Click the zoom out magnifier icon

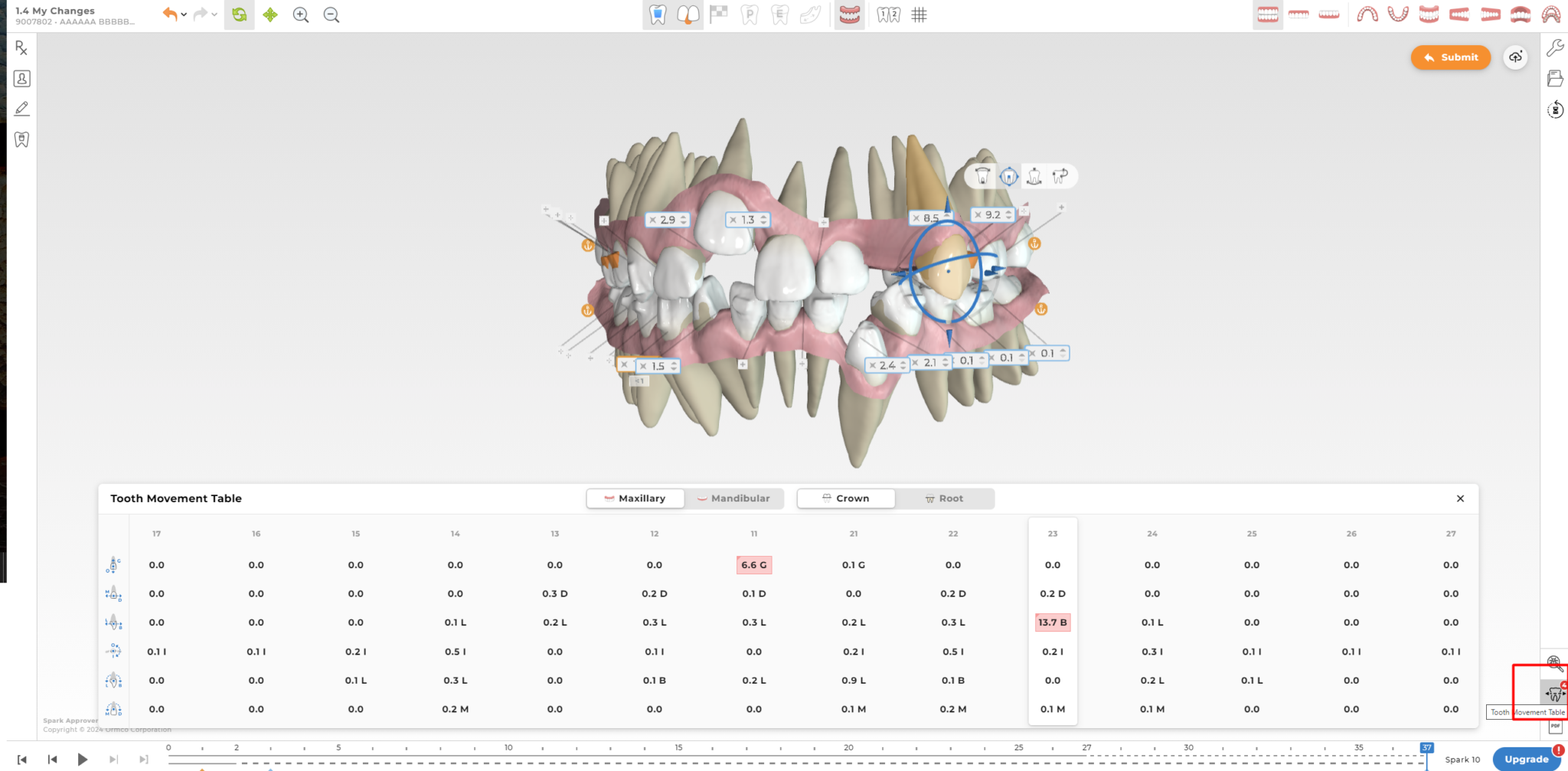[x=332, y=15]
